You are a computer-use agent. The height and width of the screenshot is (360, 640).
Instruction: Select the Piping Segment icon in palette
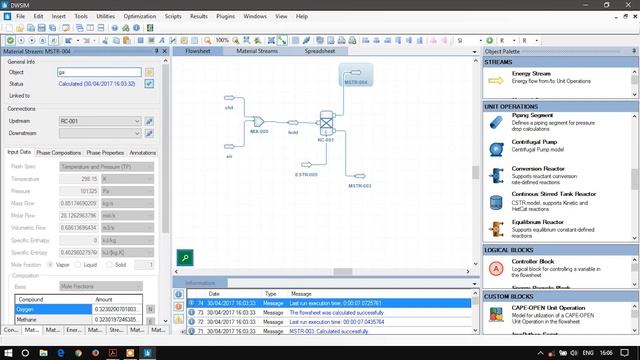[x=496, y=122]
